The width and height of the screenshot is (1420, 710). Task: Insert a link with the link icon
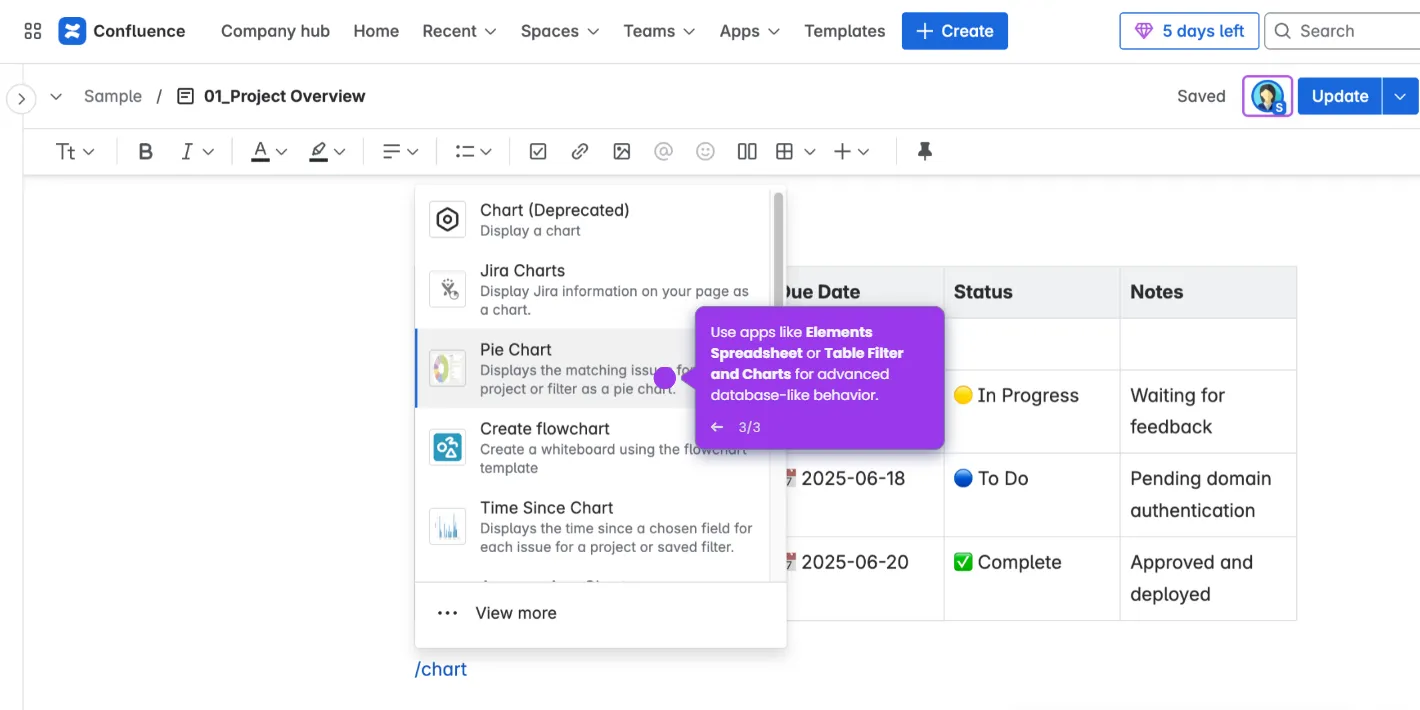pos(580,151)
